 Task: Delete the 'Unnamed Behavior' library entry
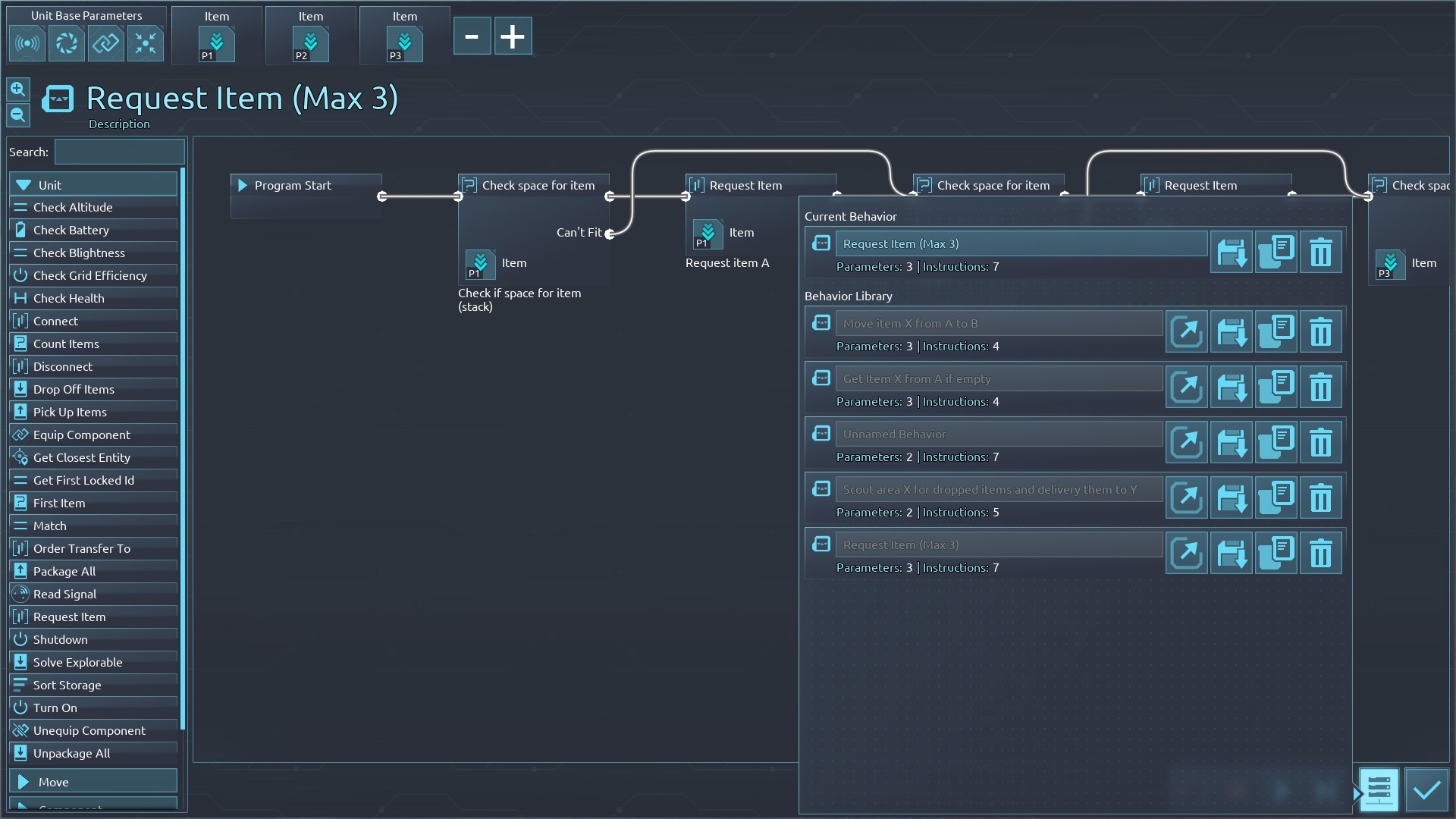pos(1320,442)
